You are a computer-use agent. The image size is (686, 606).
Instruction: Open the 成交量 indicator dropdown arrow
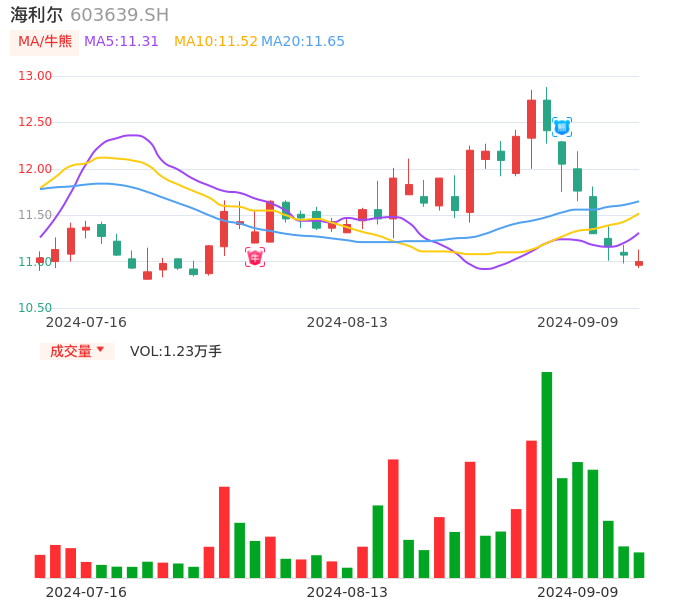pyautogui.click(x=100, y=350)
